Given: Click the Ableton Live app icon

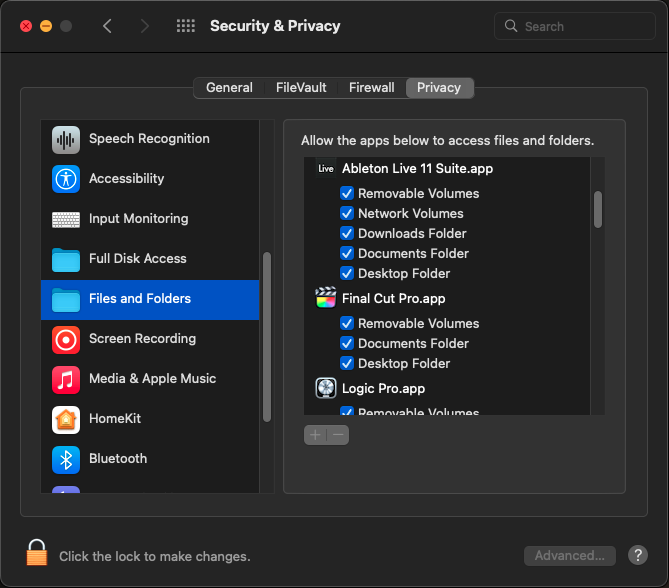Looking at the screenshot, I should (326, 169).
